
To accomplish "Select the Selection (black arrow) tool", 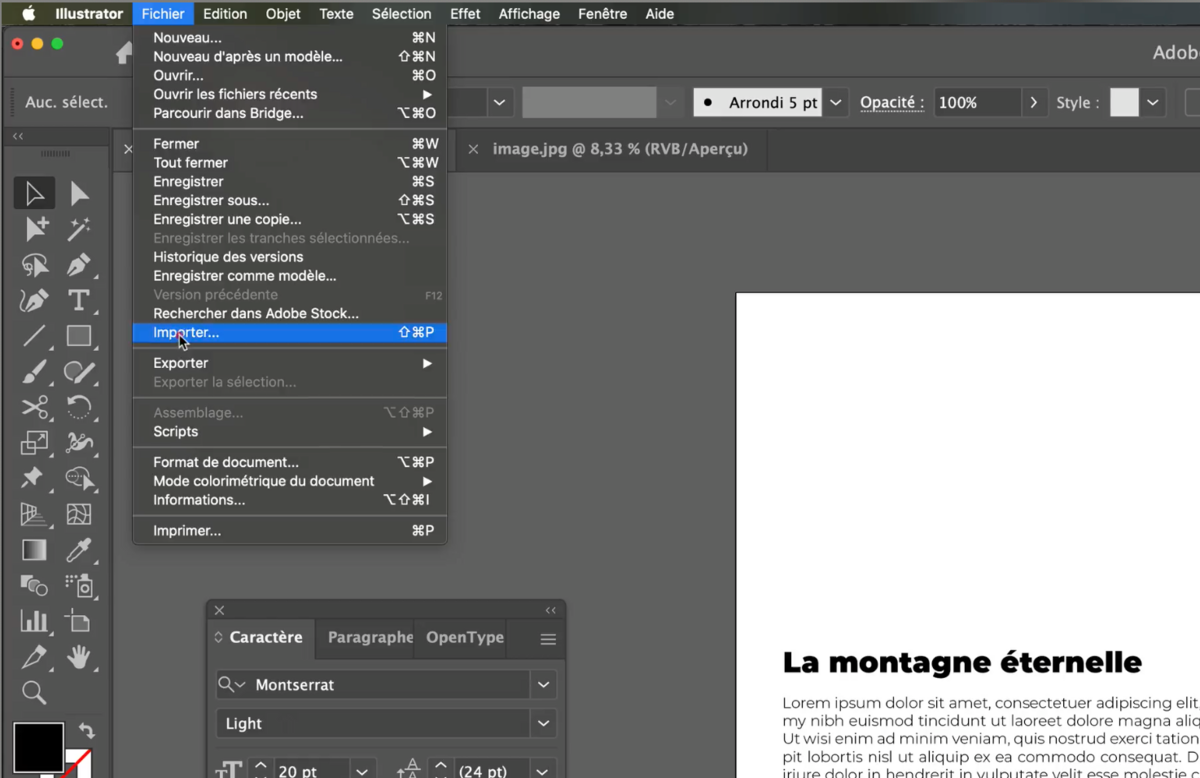I will point(35,194).
